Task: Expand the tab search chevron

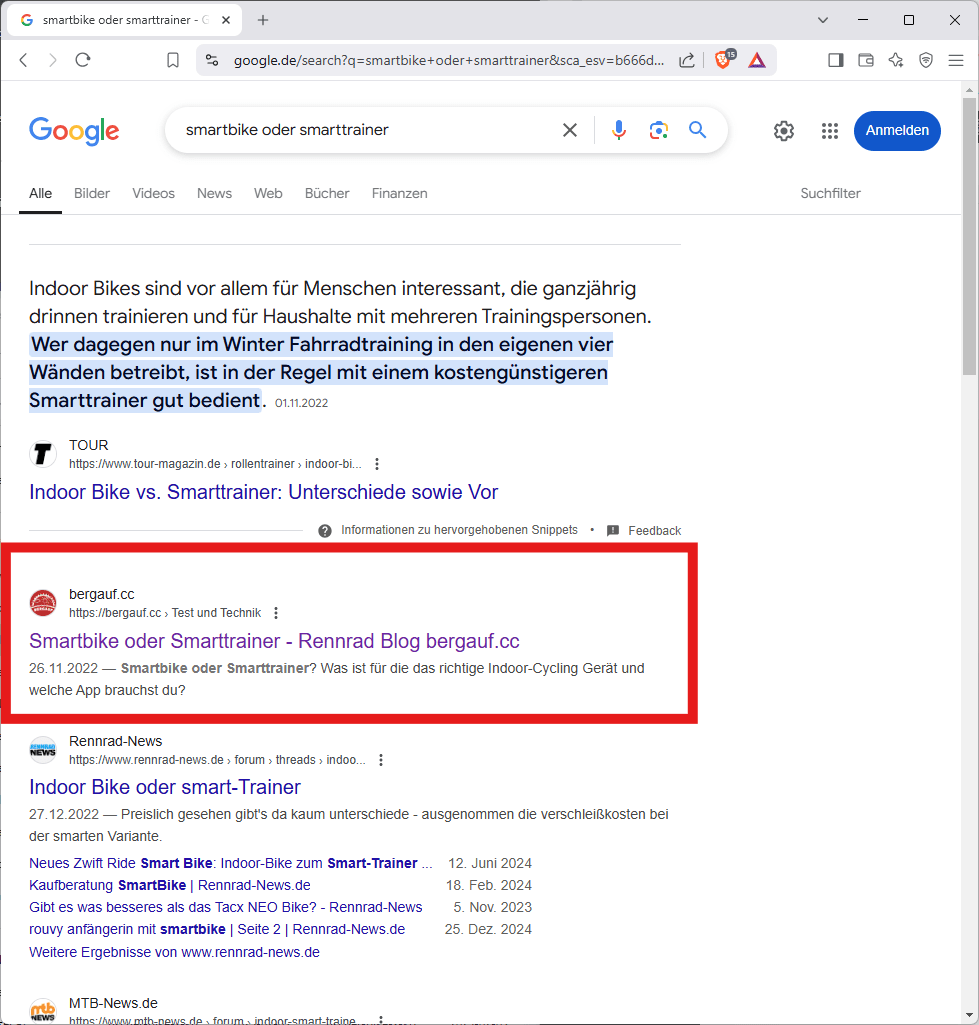Action: tap(823, 20)
